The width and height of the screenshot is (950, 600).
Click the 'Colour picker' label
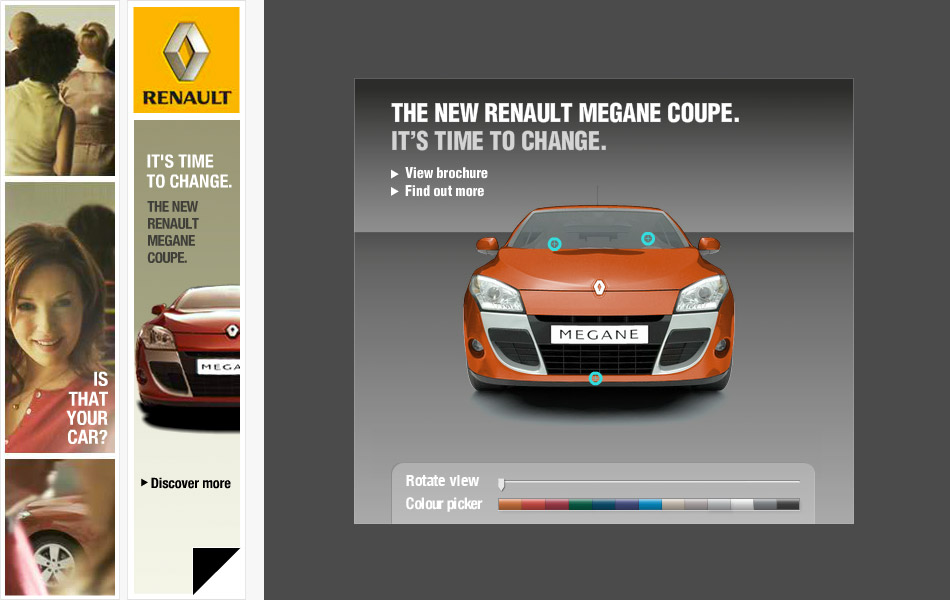coord(444,504)
